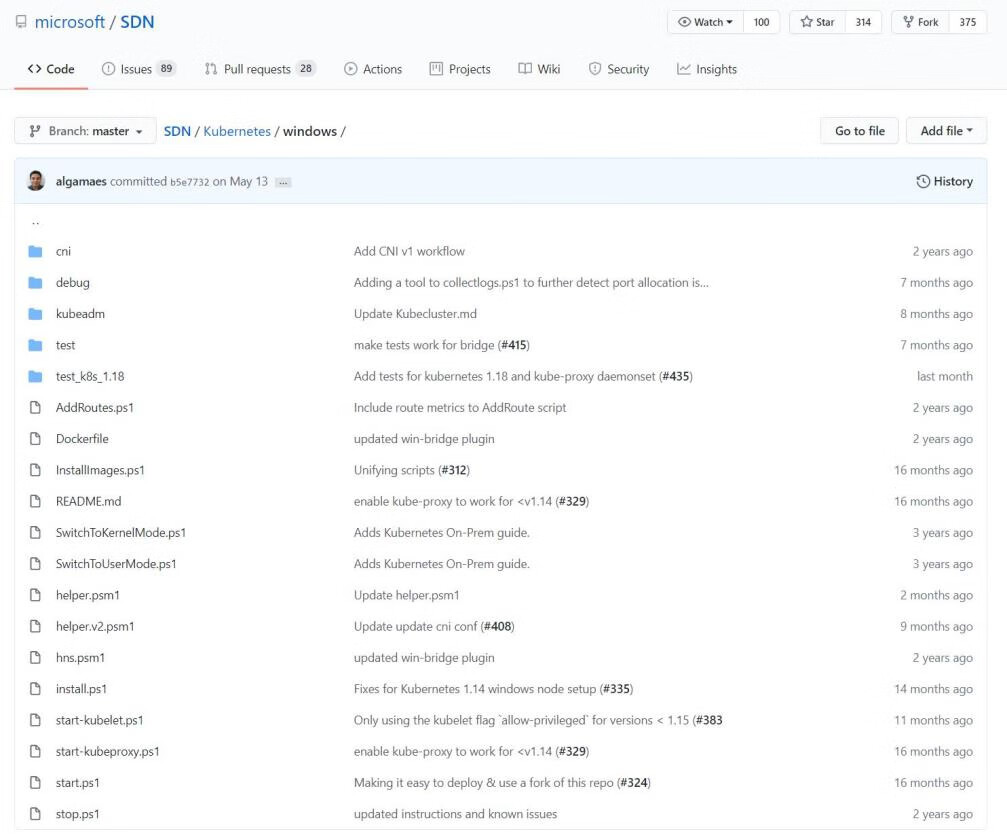Navigate to Kubernetes in breadcrumb path
This screenshot has width=1007, height=836.
click(237, 131)
